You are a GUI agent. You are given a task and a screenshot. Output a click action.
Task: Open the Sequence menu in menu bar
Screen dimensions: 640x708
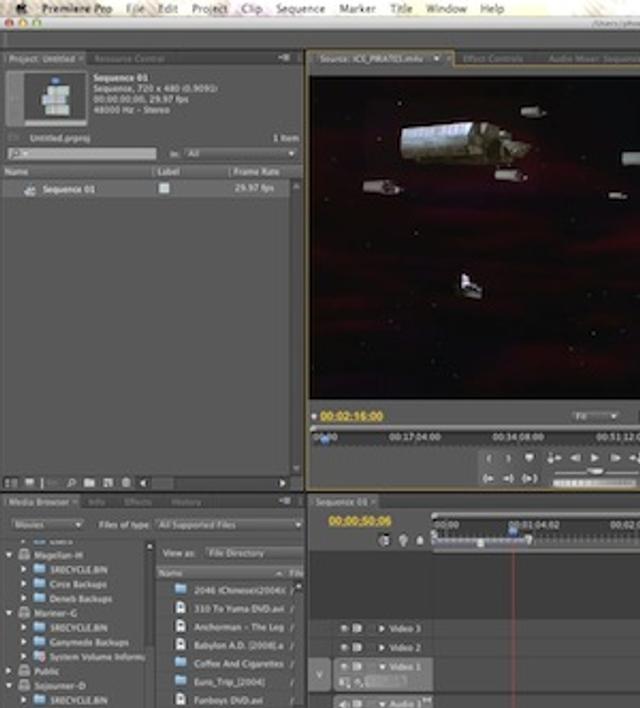(x=300, y=9)
